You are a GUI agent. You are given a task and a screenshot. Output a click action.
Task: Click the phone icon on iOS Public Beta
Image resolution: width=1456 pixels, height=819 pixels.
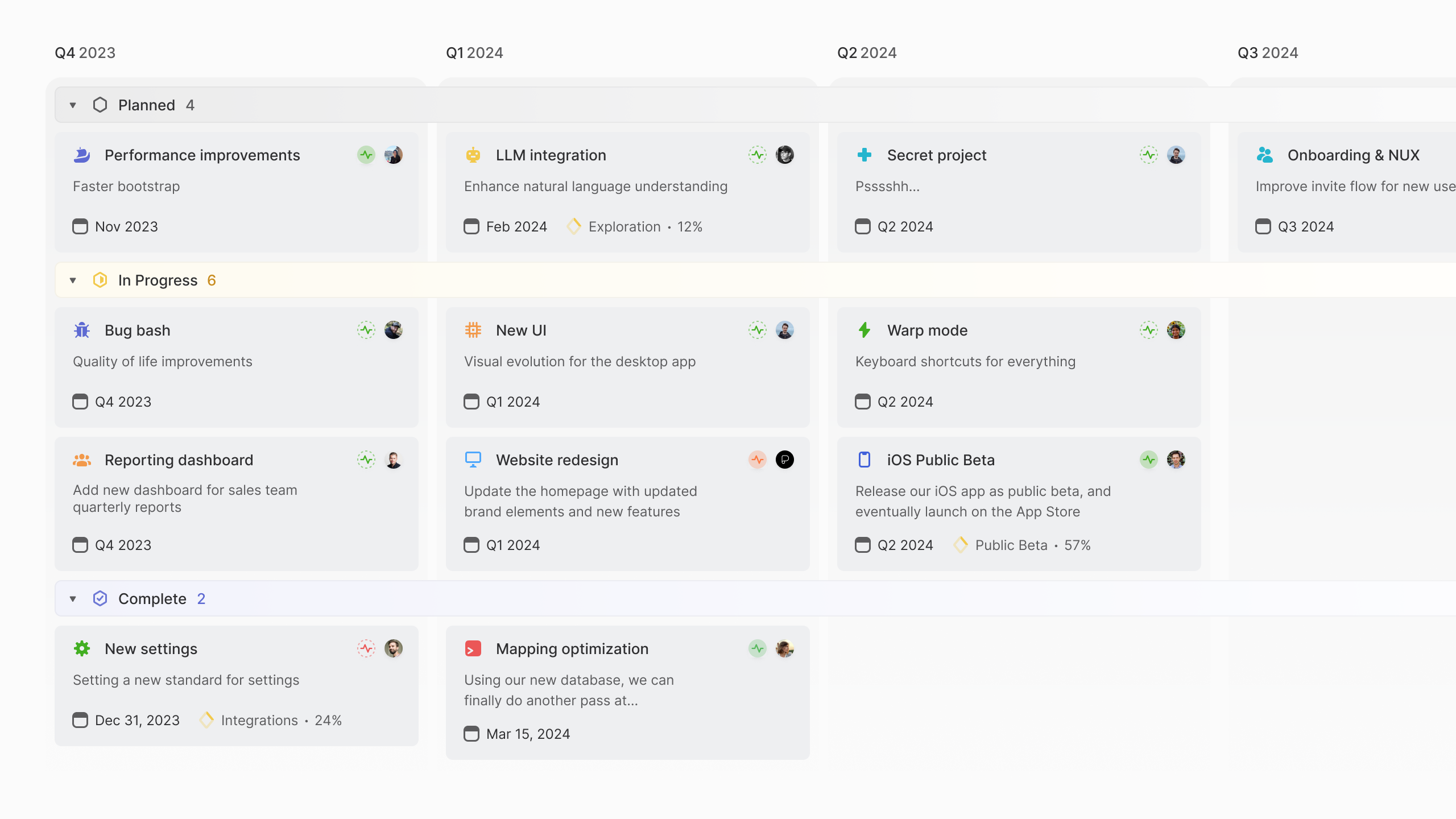click(x=864, y=460)
